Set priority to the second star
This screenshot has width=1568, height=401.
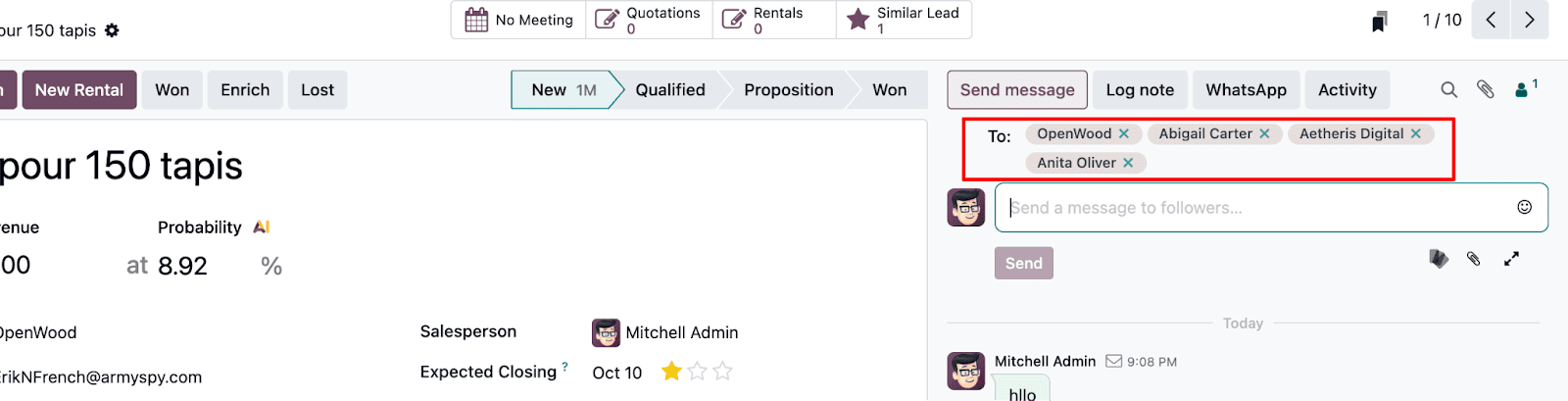point(697,372)
